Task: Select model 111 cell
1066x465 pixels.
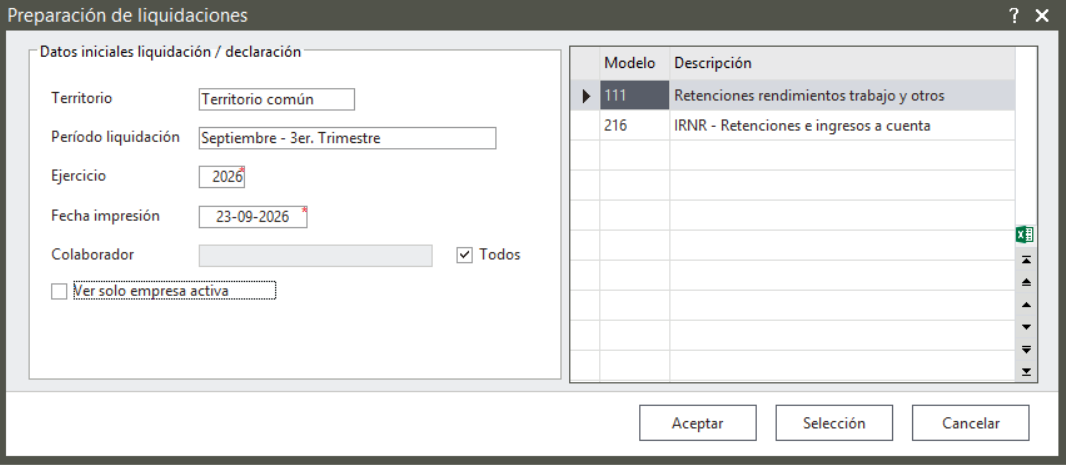Action: (x=634, y=96)
